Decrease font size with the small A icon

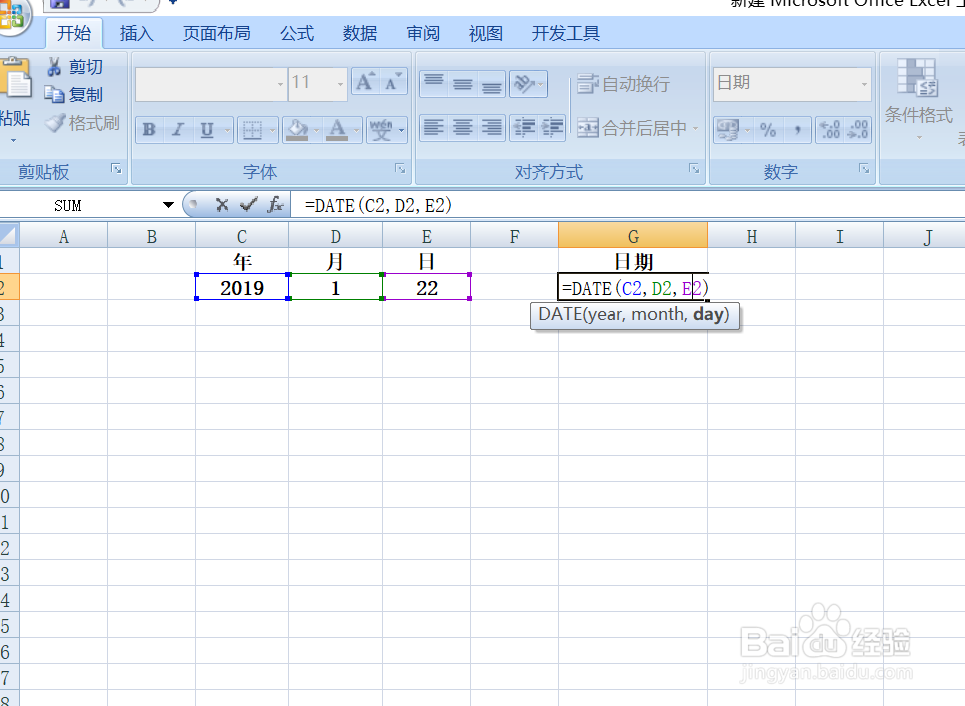(393, 82)
